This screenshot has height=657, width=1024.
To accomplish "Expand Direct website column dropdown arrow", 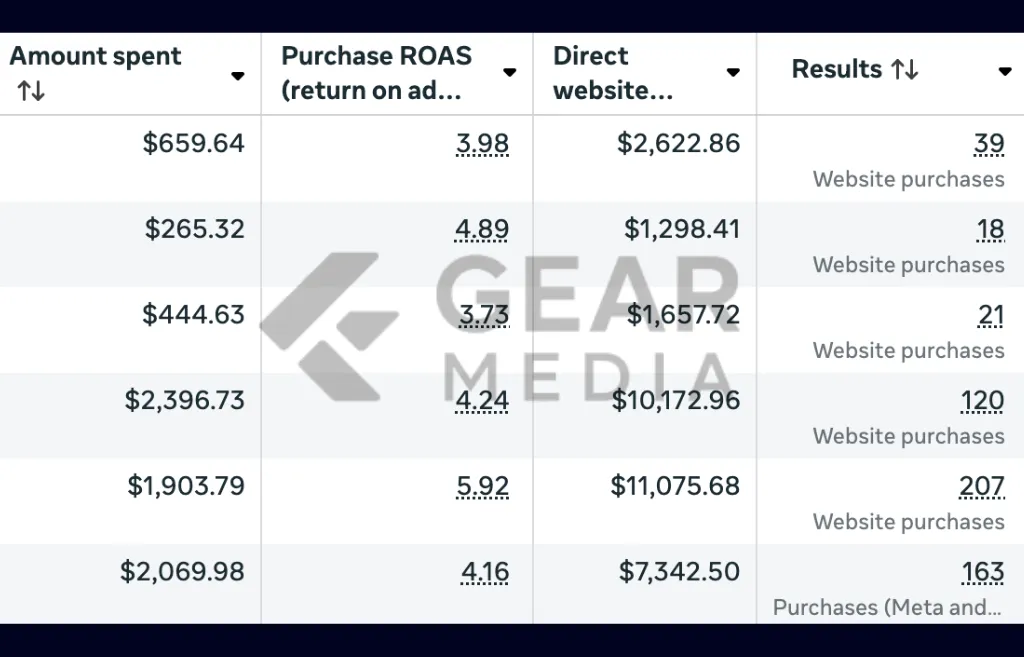I will 733,72.
